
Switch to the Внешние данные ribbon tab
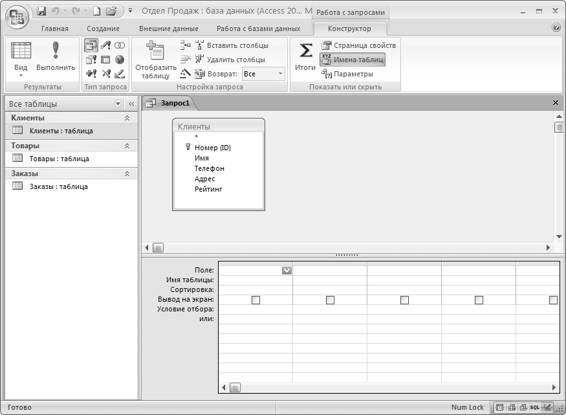(169, 29)
